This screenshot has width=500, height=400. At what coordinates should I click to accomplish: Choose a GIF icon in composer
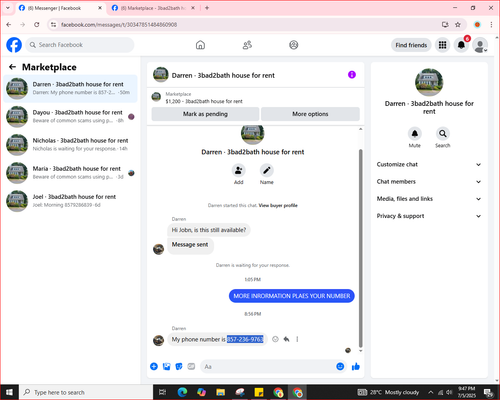coord(191,367)
